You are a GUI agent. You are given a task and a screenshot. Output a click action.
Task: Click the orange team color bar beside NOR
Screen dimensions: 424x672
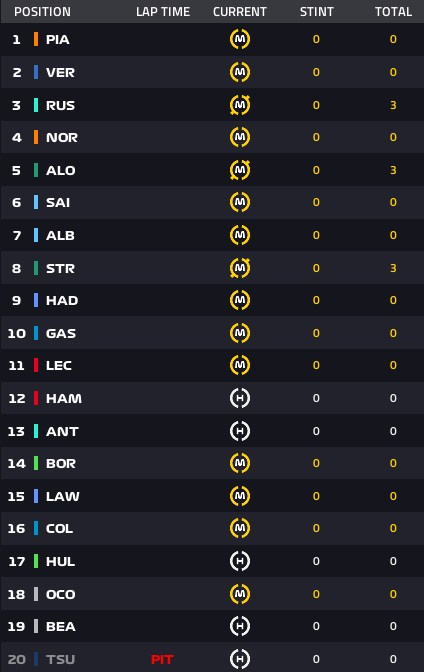coord(36,137)
